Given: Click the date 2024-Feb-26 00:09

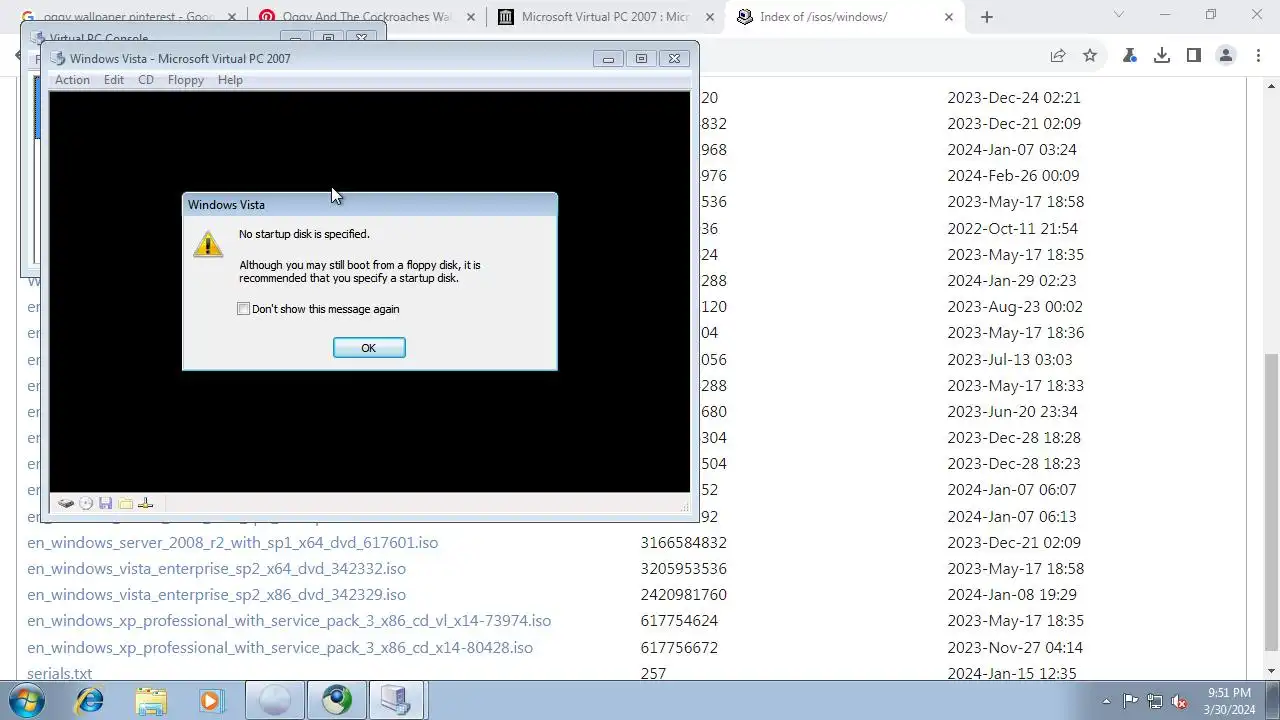Looking at the screenshot, I should pos(1013,176).
